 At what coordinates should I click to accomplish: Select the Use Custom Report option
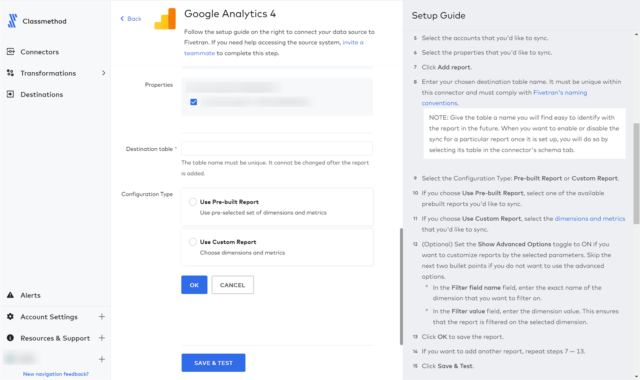[193, 242]
